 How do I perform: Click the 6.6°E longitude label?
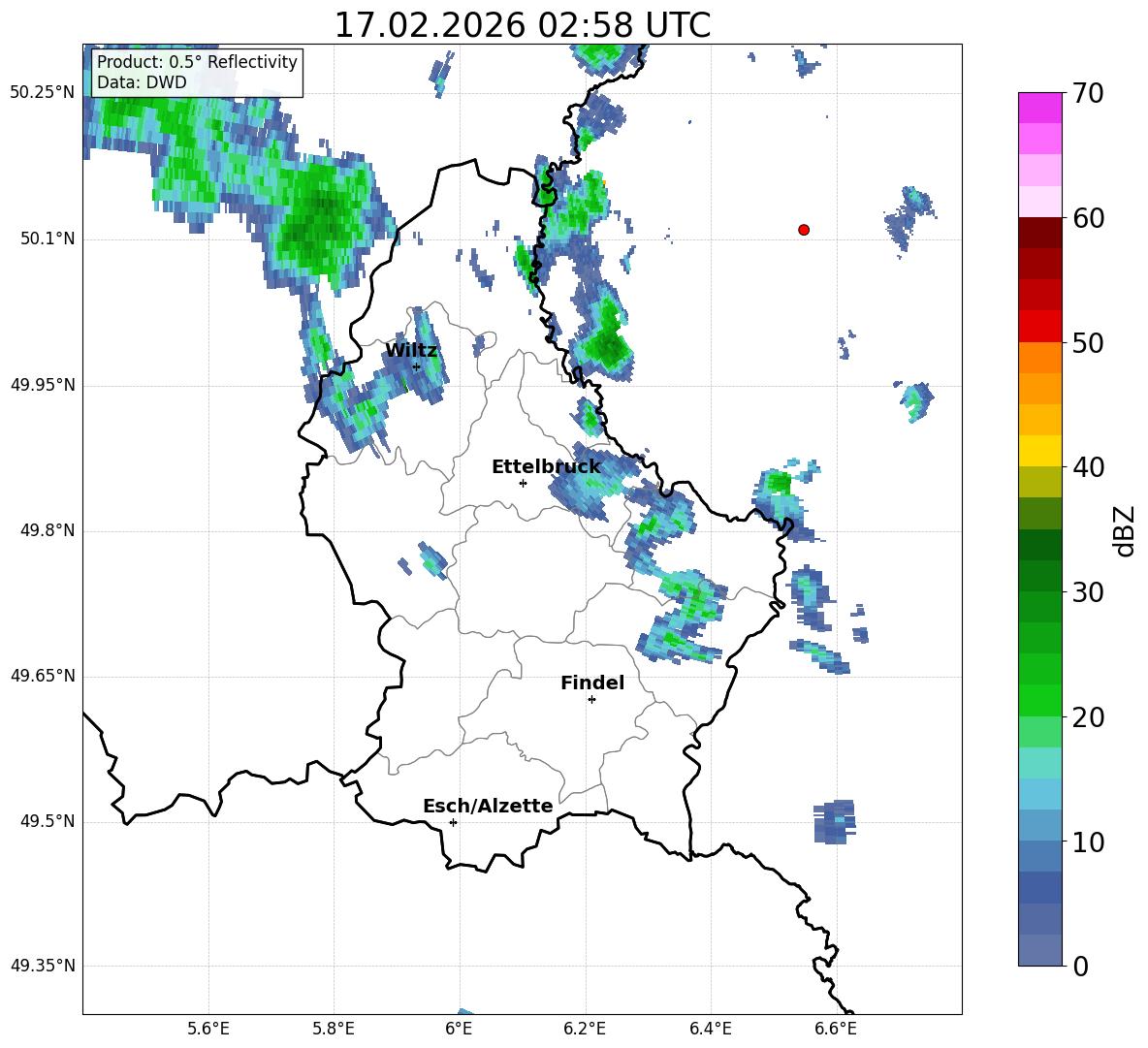click(836, 1029)
